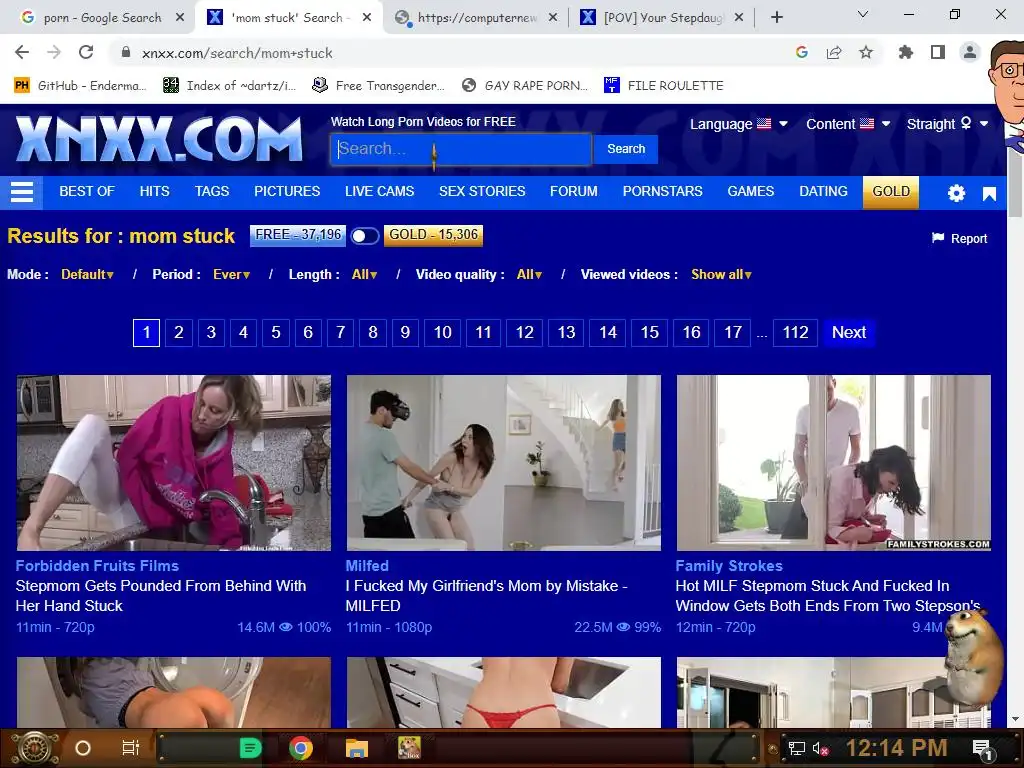Open the Mode Default dropdown
1024x768 pixels.
click(87, 274)
